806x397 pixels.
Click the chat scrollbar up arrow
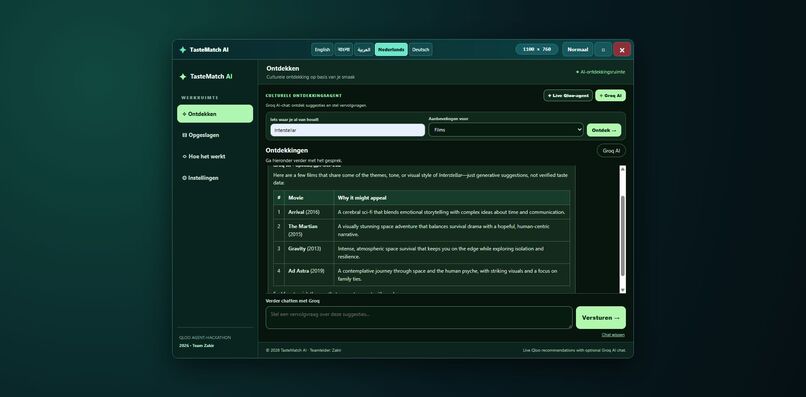point(623,169)
